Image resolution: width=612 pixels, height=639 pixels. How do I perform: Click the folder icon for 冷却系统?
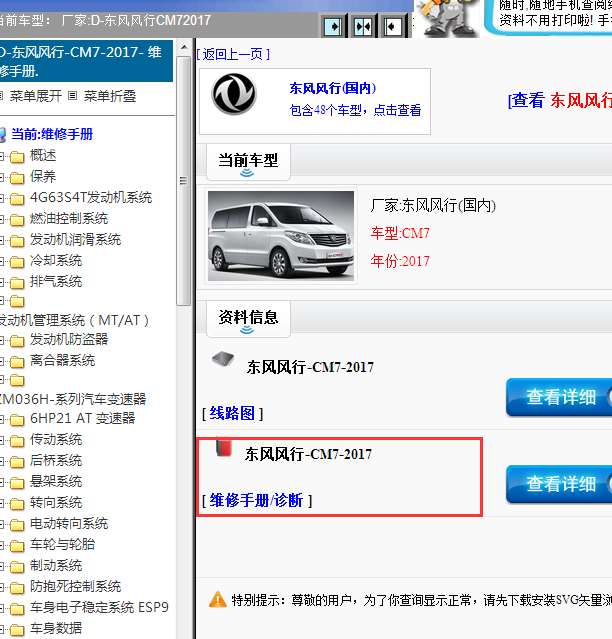17,262
